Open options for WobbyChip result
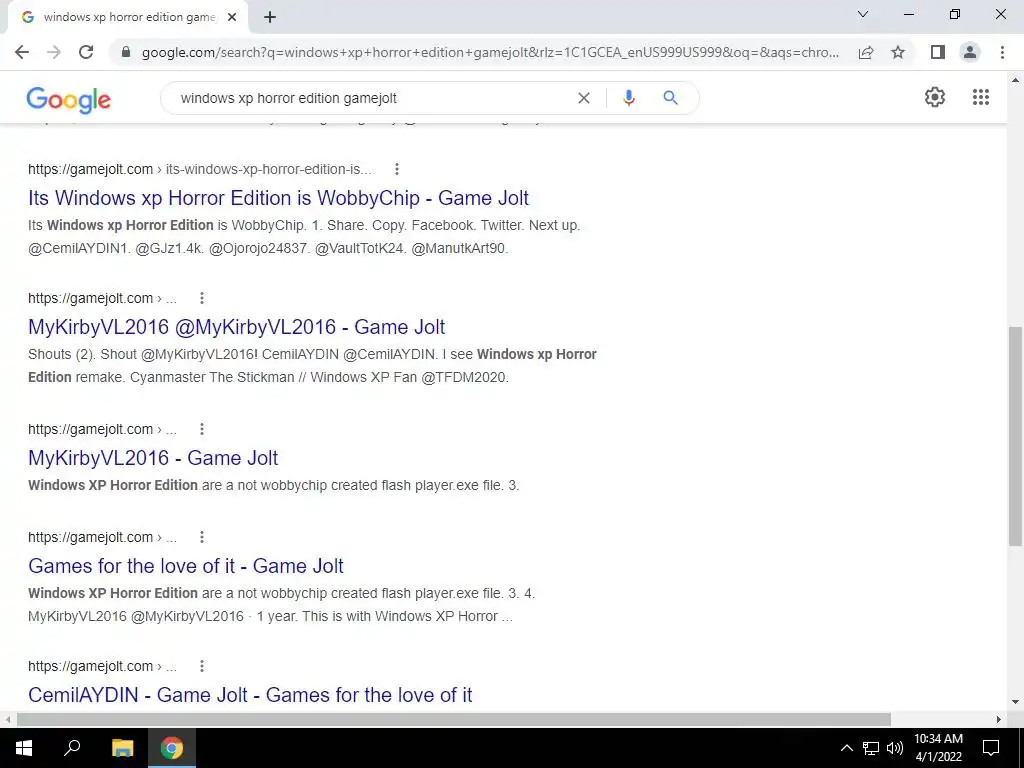Screen dimensions: 1024x768 396,169
